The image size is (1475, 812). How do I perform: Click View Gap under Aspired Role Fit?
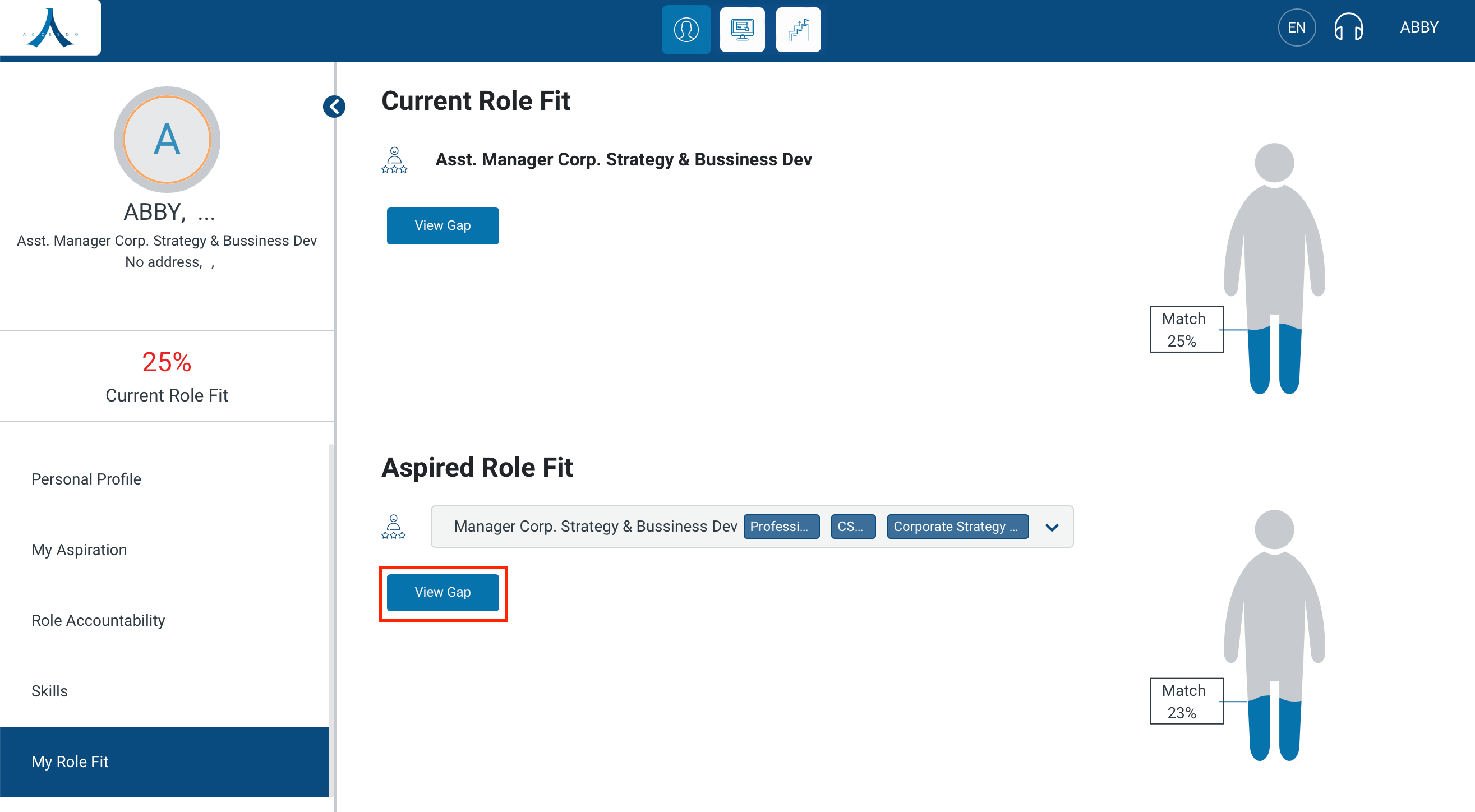(x=442, y=592)
